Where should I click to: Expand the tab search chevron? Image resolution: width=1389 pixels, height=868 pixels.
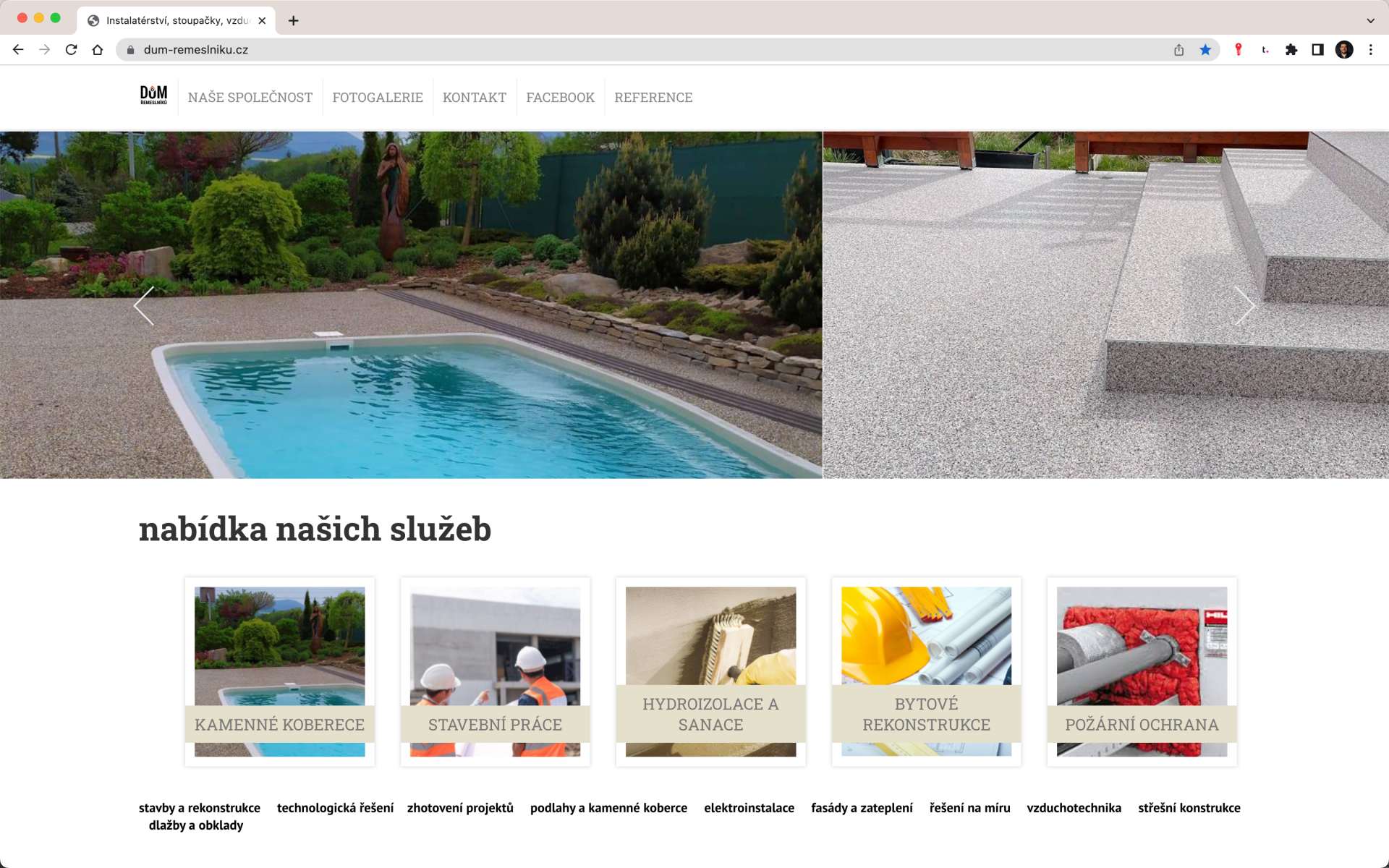tap(1370, 20)
